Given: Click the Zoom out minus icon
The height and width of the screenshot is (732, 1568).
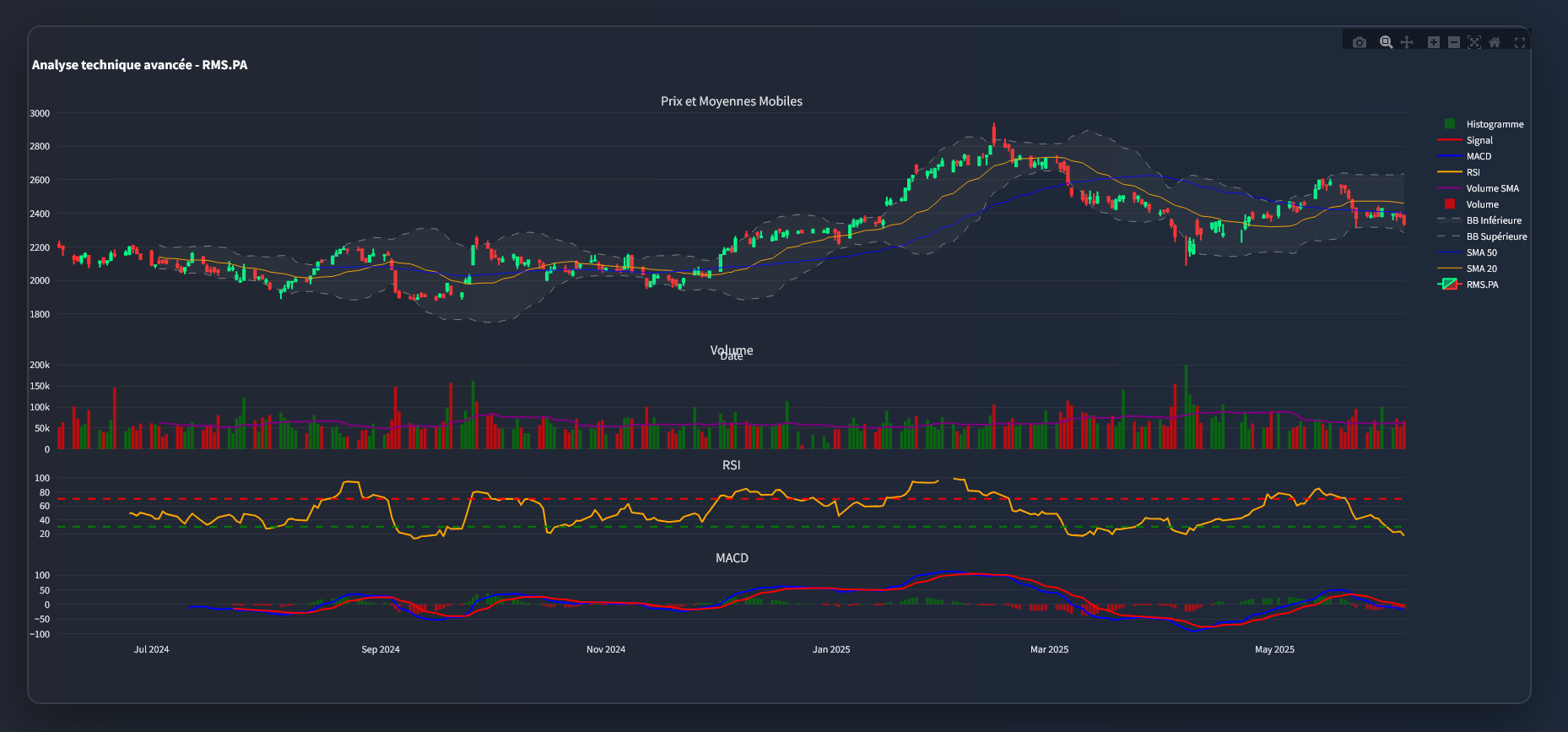Looking at the screenshot, I should 1453,42.
